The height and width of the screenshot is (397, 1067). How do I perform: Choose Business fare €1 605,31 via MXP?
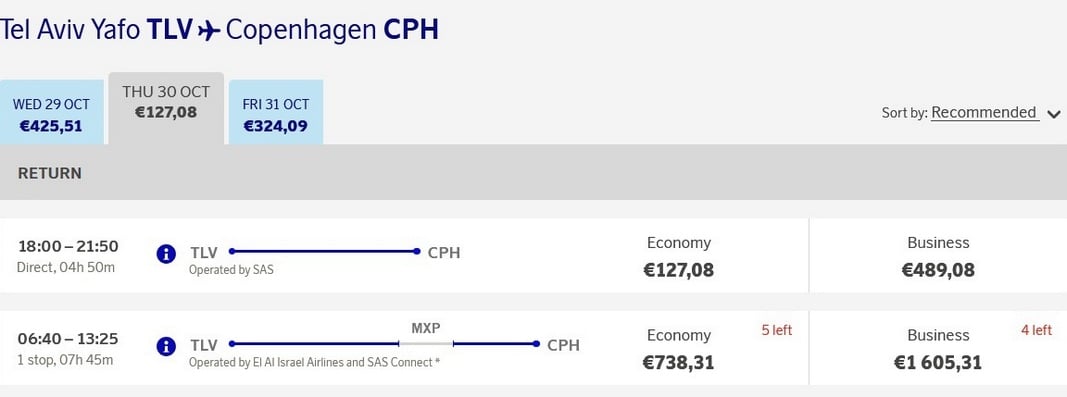point(938,349)
